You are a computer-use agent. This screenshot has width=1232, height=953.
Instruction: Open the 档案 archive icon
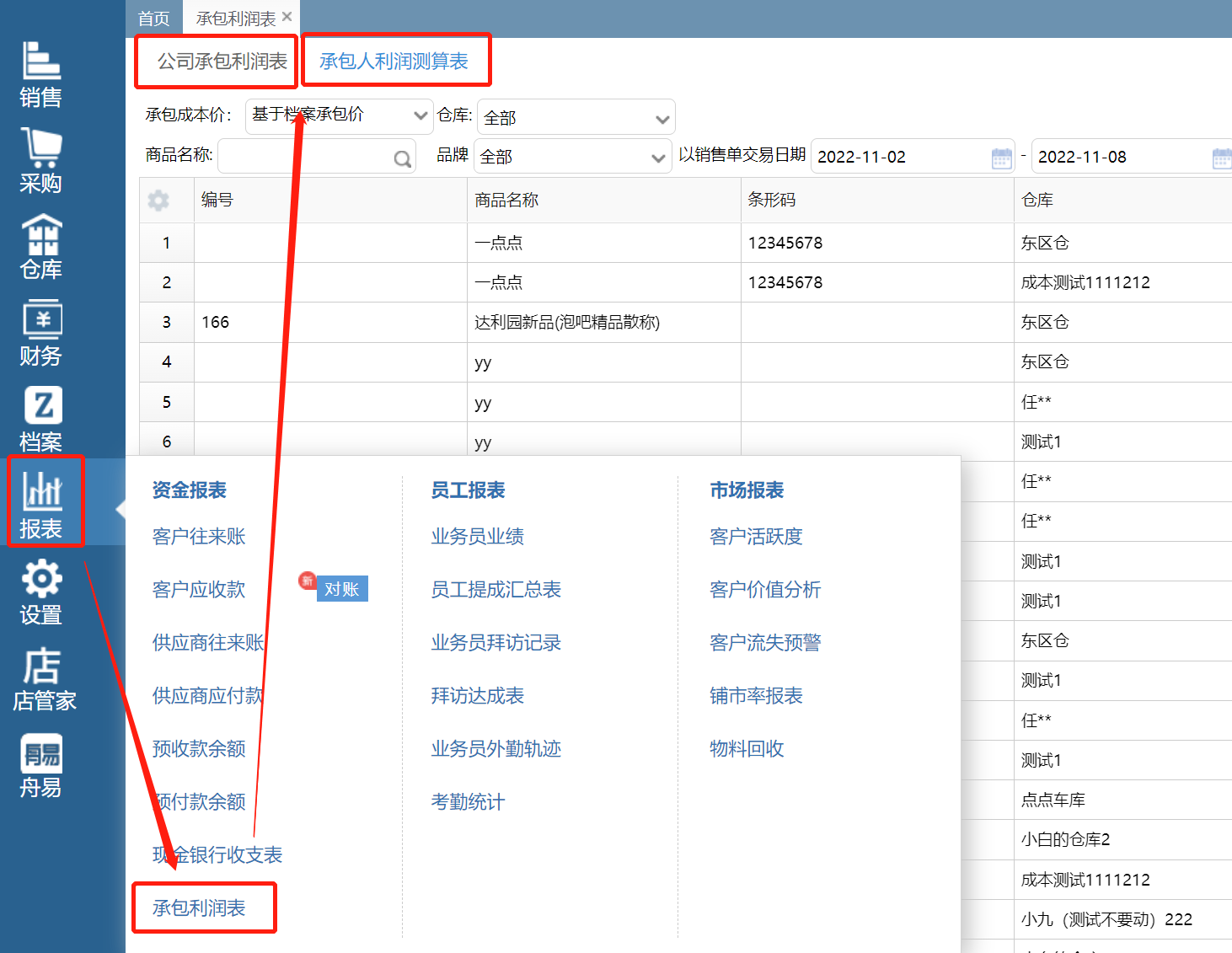[x=40, y=419]
